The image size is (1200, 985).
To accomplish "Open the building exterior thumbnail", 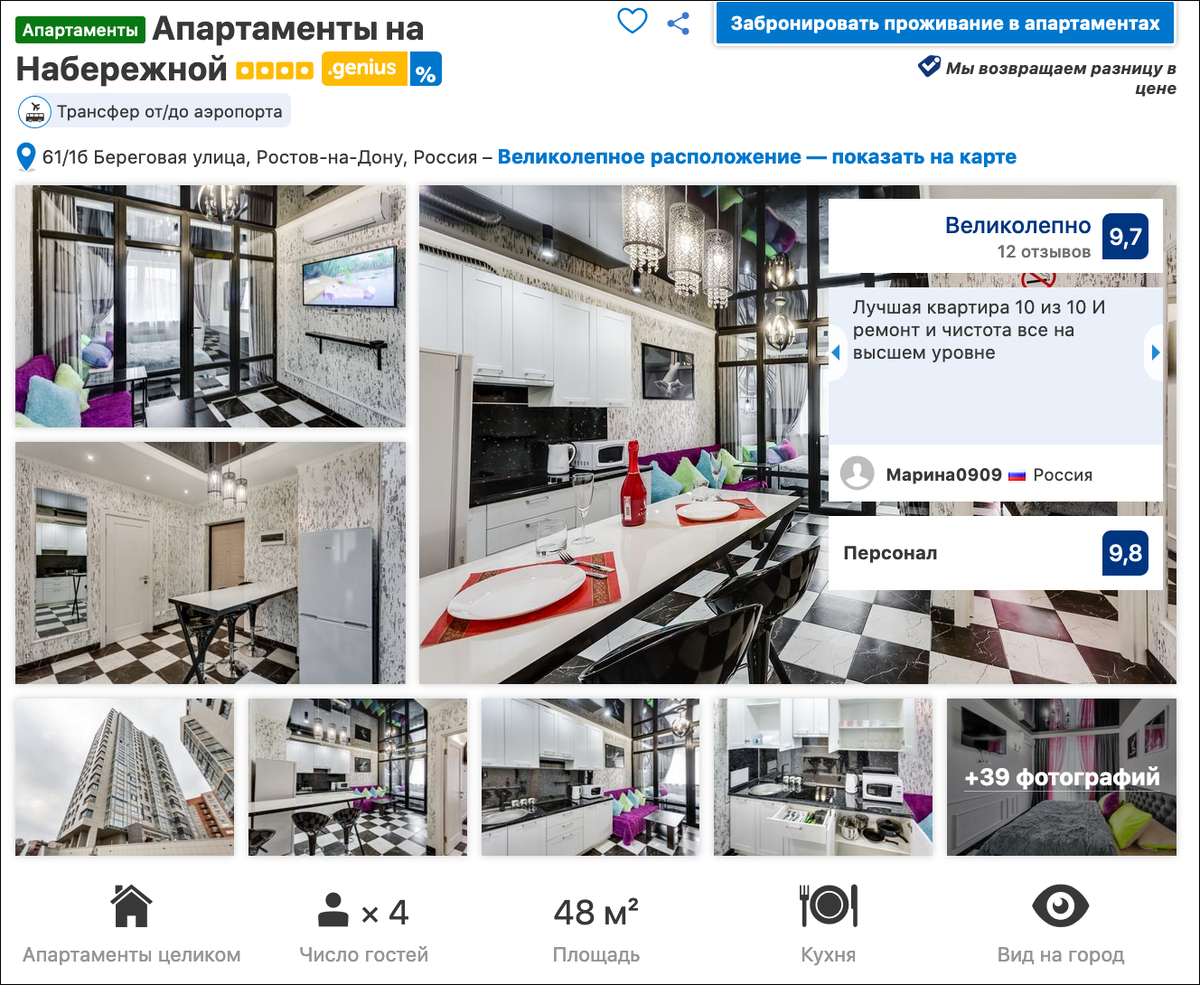I will 125,777.
